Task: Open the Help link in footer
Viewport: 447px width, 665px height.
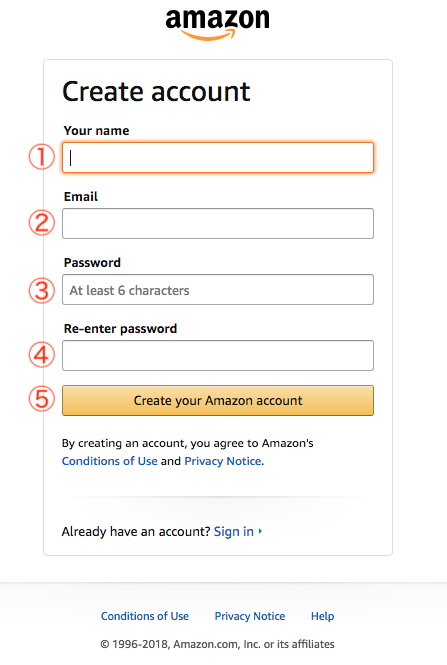Action: click(322, 616)
